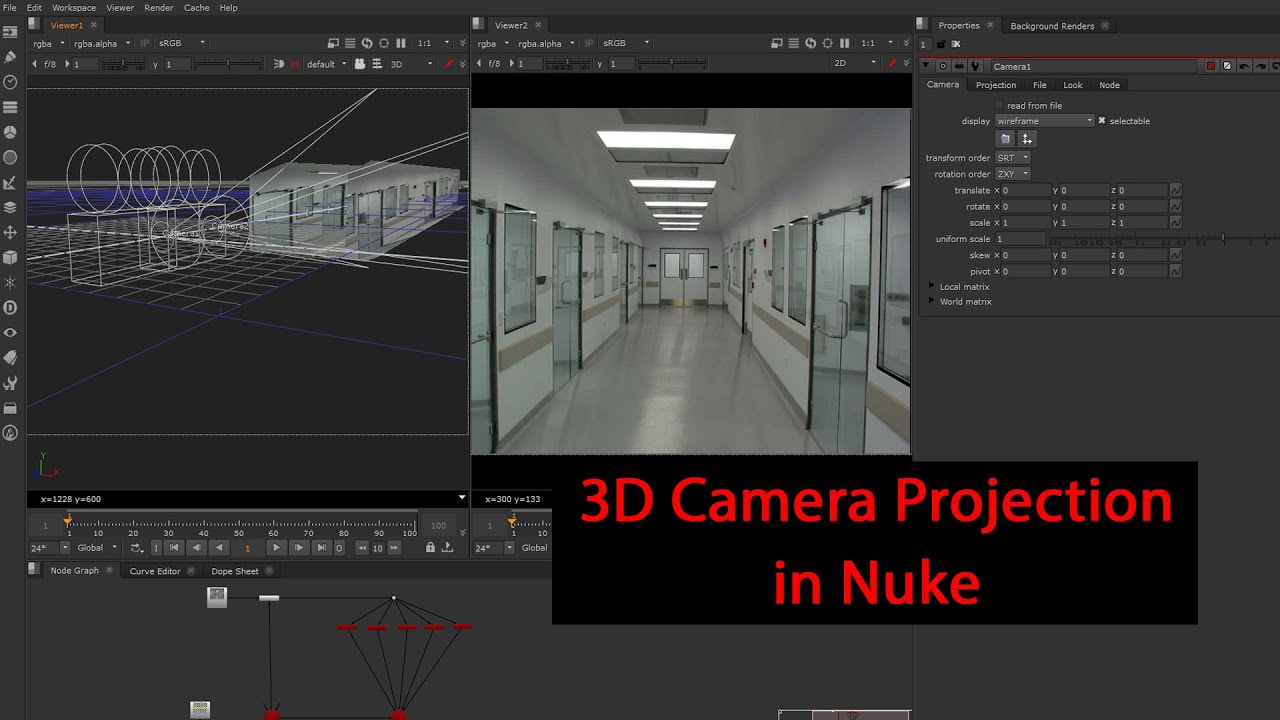Toggle the Viewer1 timeline lock icon
This screenshot has height=720, width=1280.
coord(430,548)
